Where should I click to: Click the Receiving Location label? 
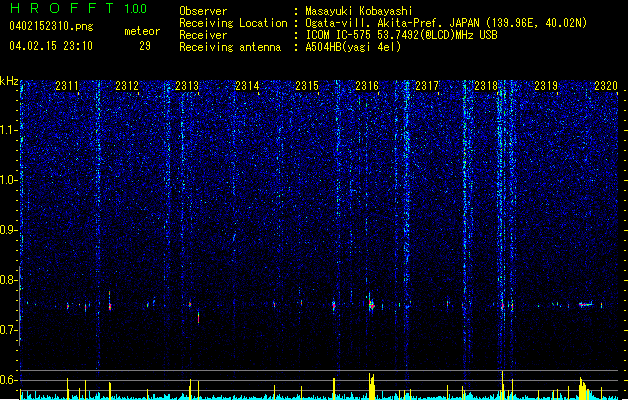[233, 23]
